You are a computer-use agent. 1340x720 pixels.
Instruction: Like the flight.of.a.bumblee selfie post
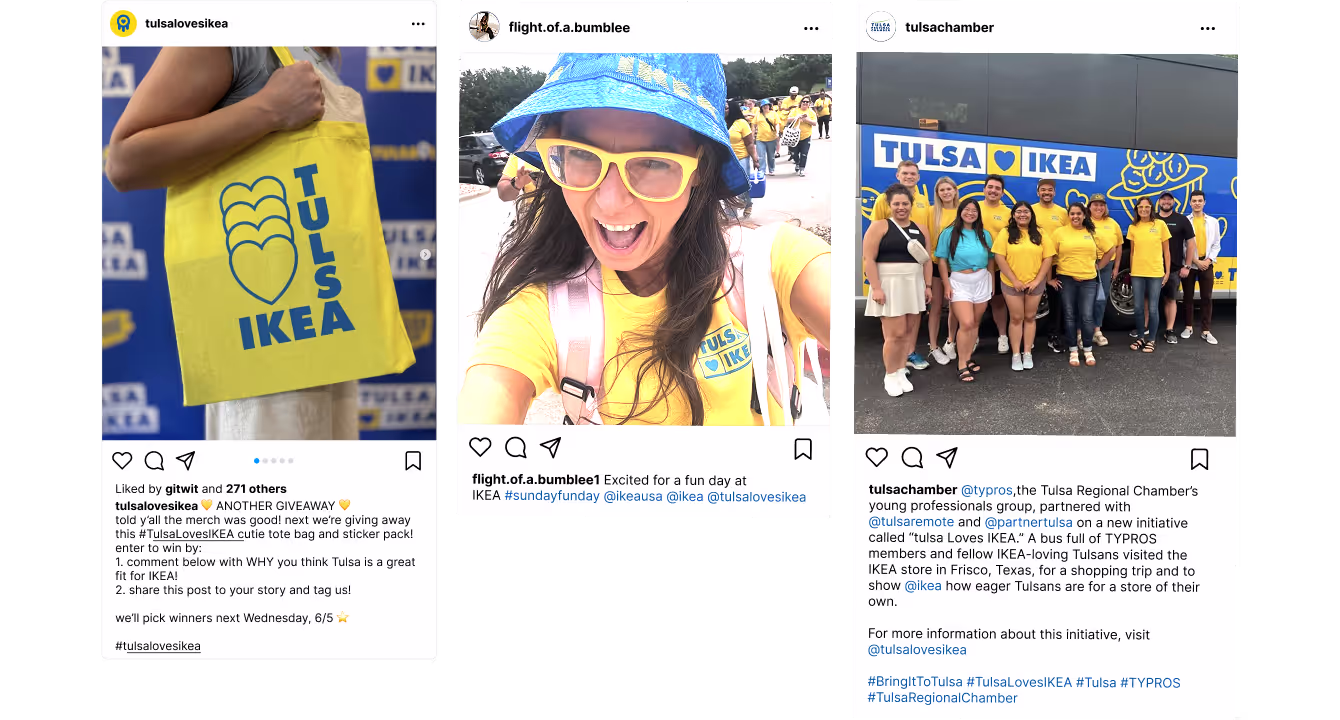480,447
